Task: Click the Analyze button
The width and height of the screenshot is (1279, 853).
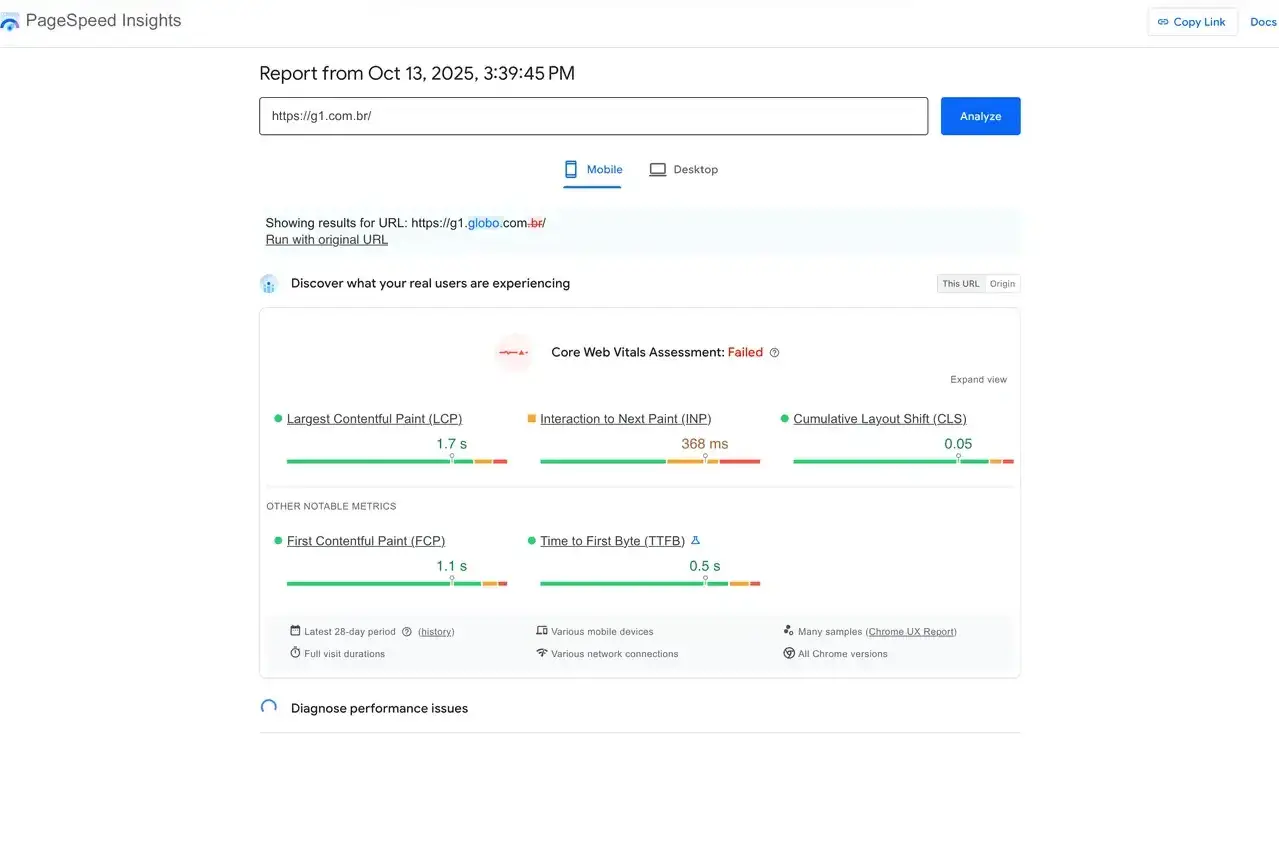Action: 979,116
